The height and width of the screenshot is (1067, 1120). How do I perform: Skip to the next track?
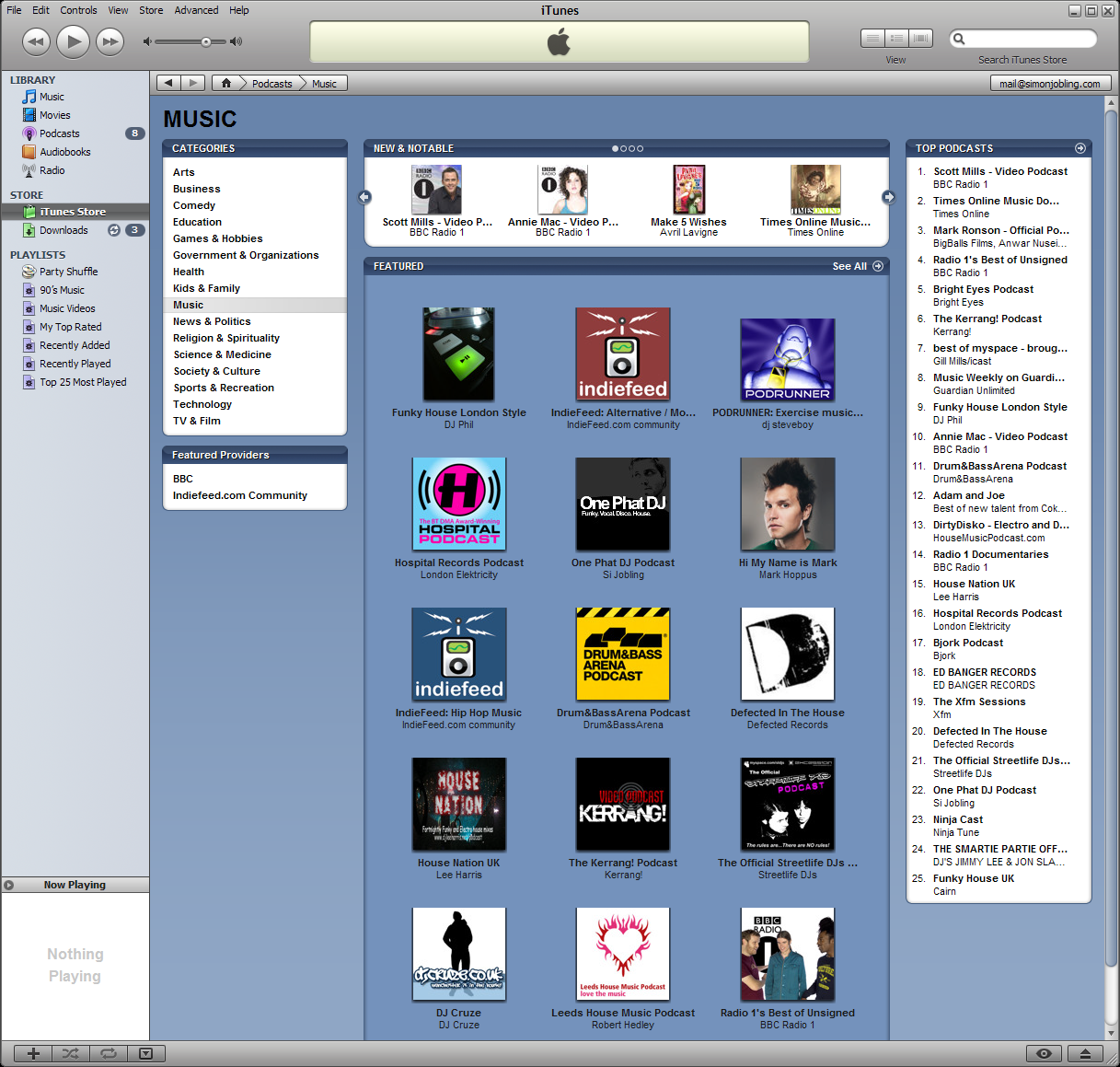click(x=110, y=41)
